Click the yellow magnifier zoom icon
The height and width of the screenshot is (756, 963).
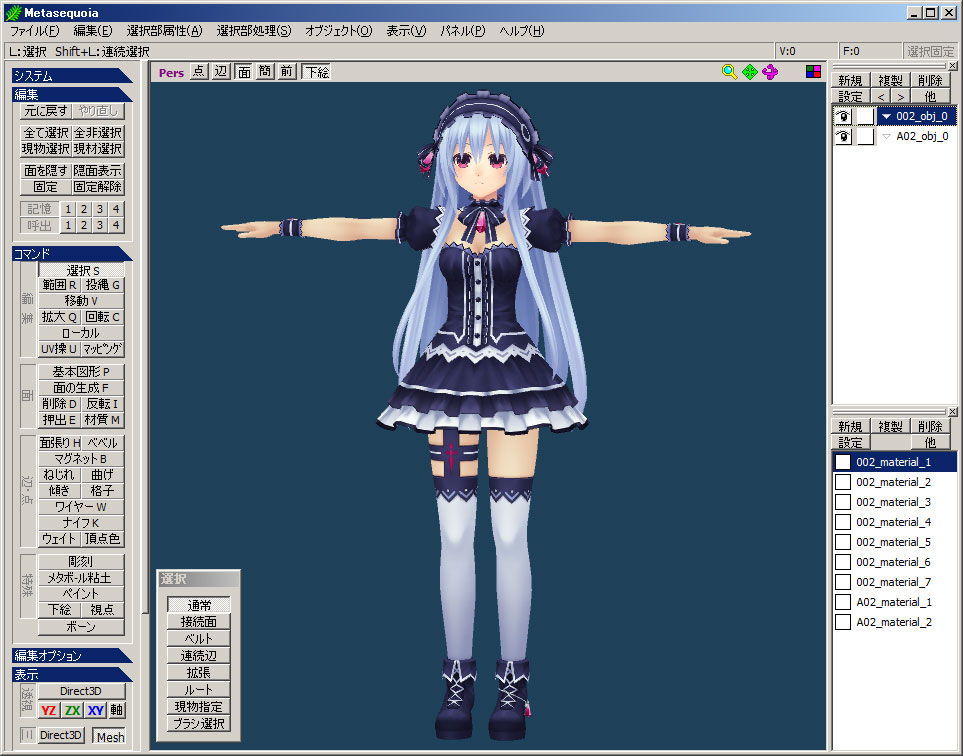click(x=729, y=72)
